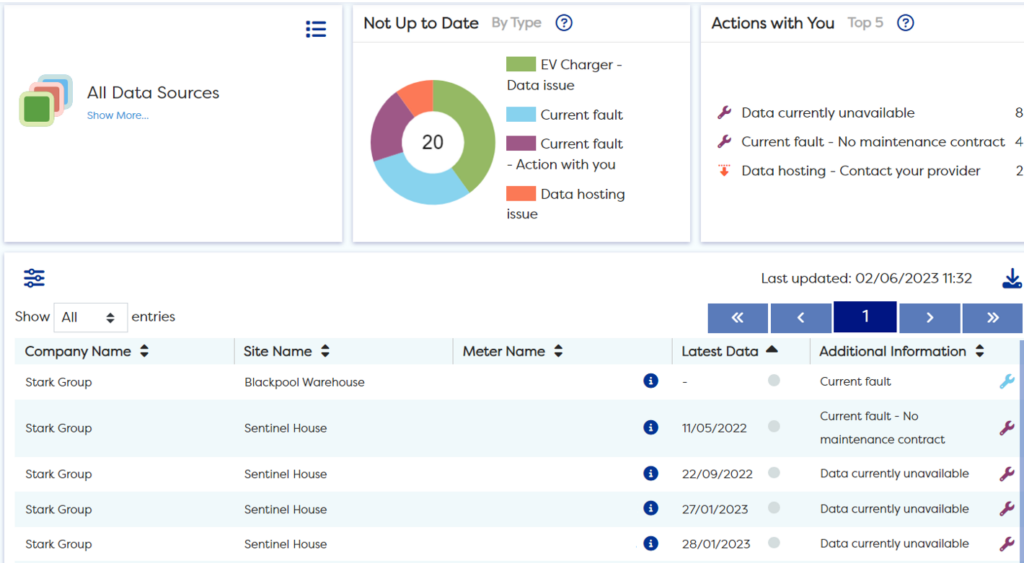1024x563 pixels.
Task: Click blue wrench icon in Current fault row
Action: [1007, 381]
